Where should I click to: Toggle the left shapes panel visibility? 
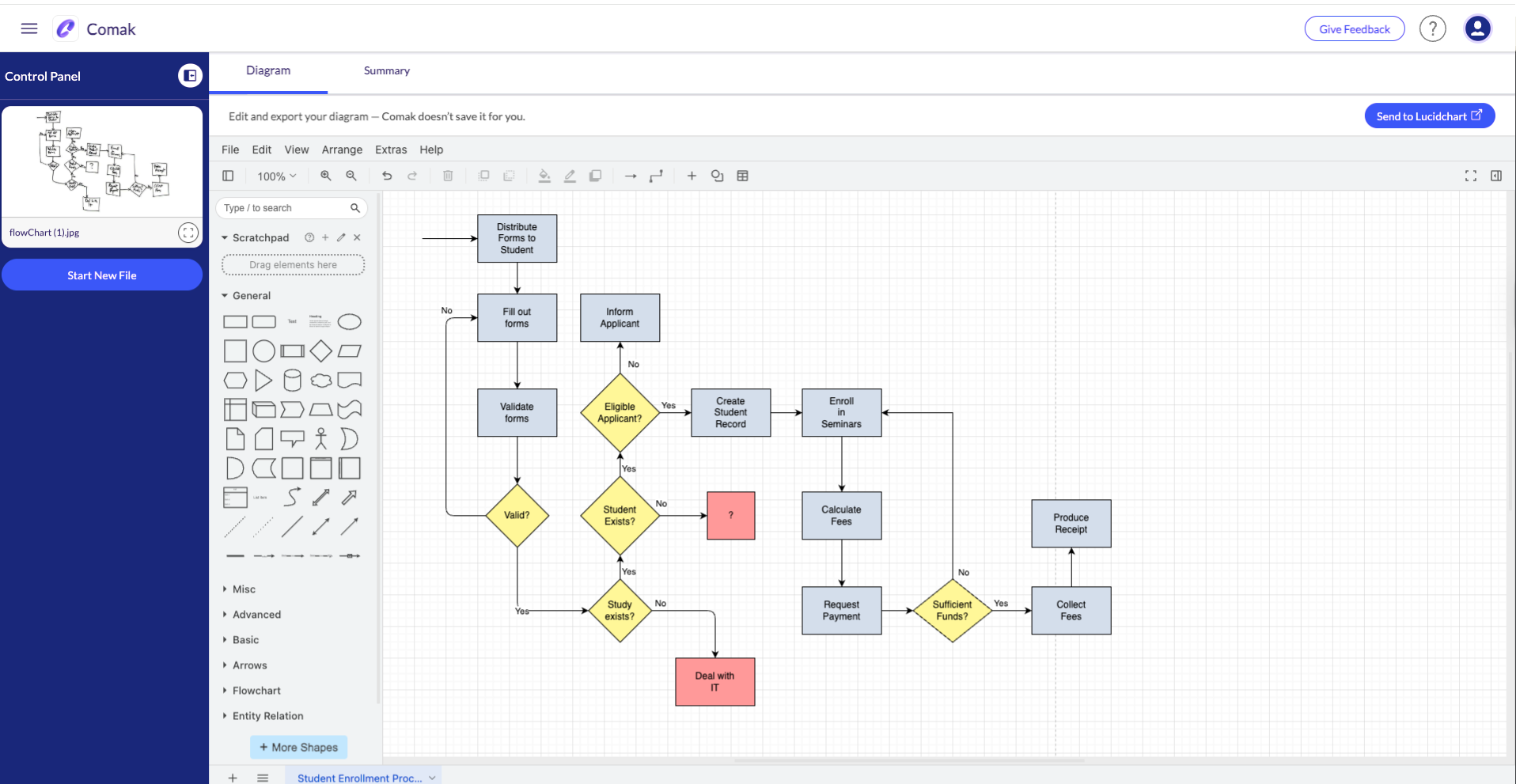point(228,176)
